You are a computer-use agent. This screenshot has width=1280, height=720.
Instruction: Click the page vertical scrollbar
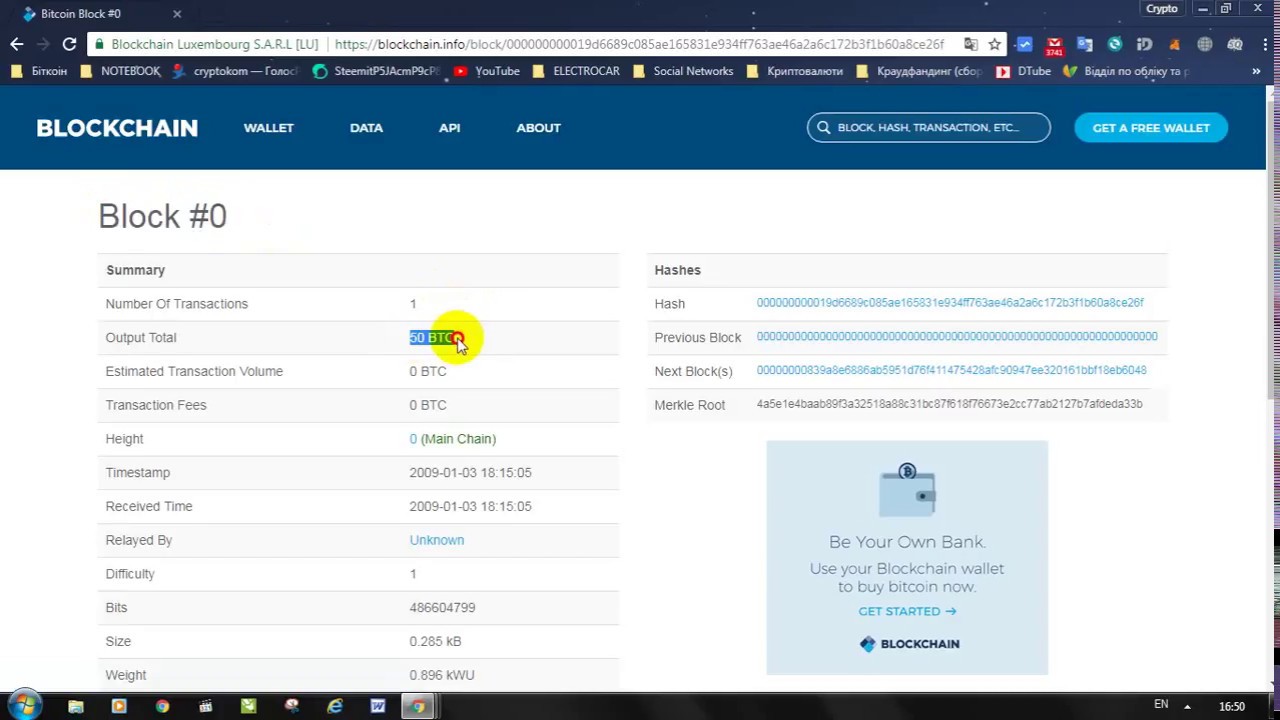tap(1272, 250)
